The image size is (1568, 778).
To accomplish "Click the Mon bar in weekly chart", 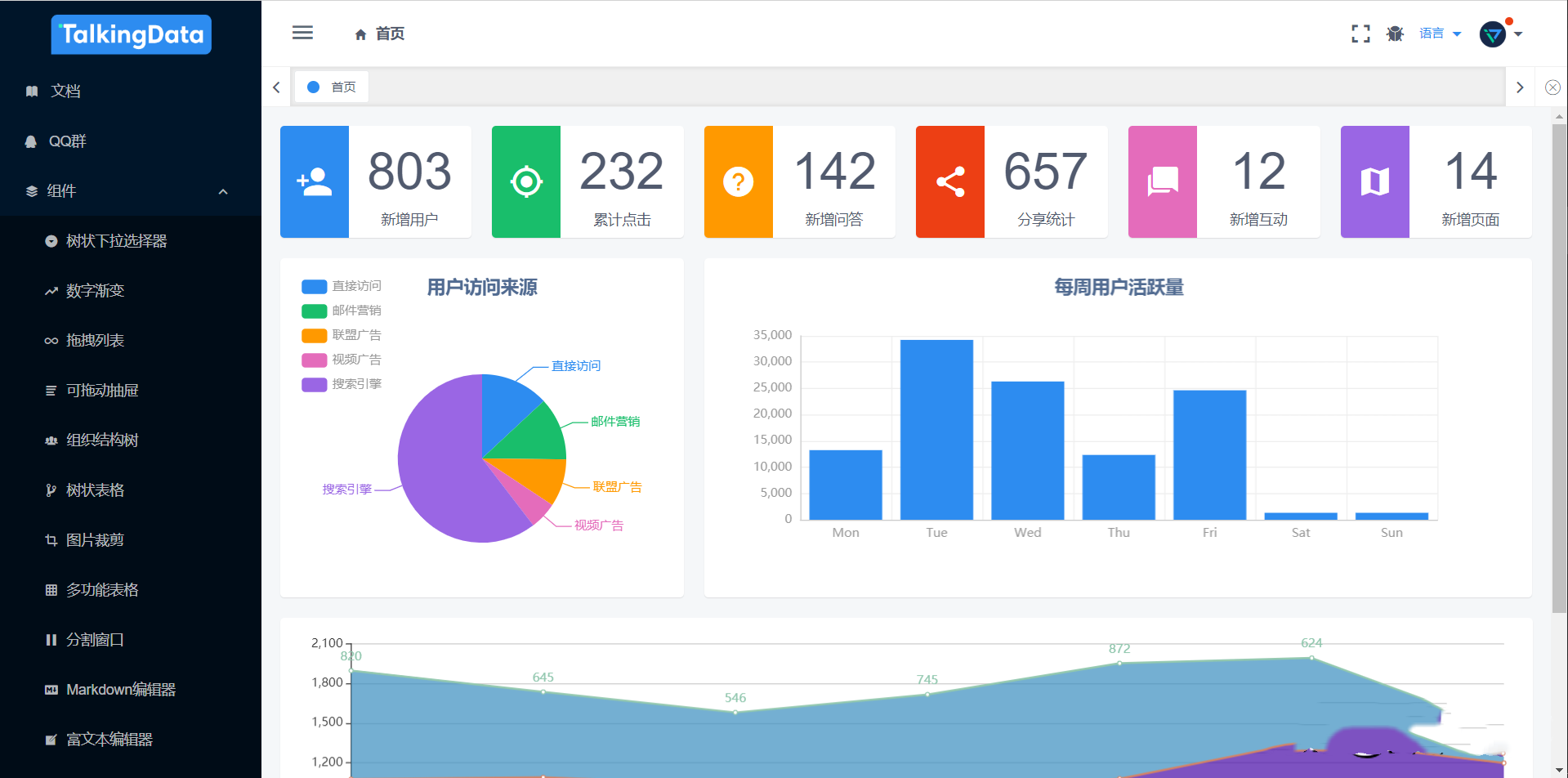I will [846, 485].
